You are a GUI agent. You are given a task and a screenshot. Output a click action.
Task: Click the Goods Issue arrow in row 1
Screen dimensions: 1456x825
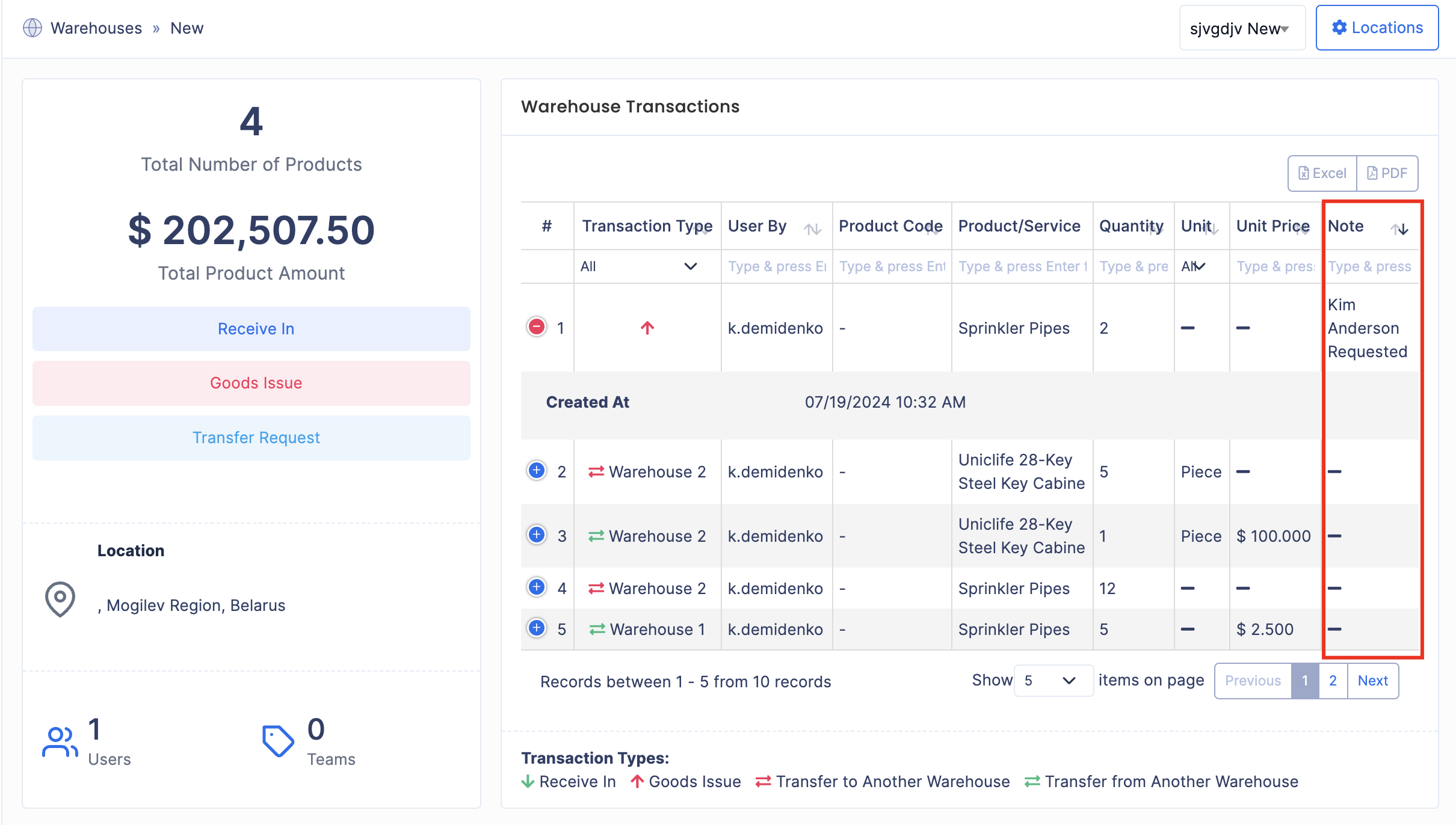pos(647,328)
